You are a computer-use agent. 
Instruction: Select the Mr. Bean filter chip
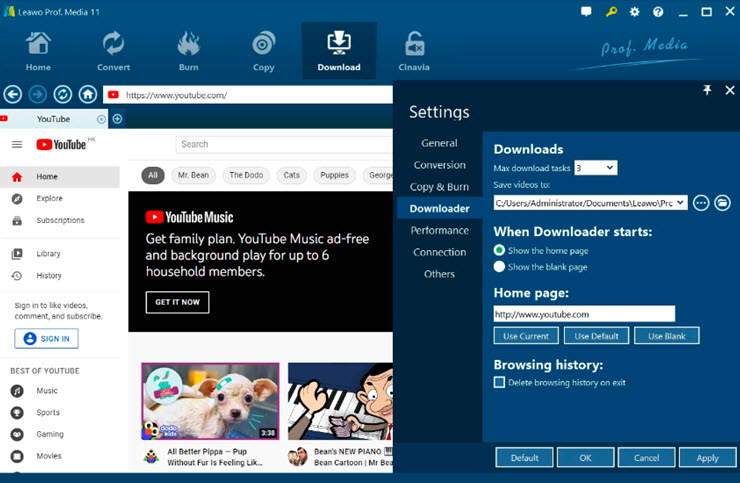tap(193, 175)
